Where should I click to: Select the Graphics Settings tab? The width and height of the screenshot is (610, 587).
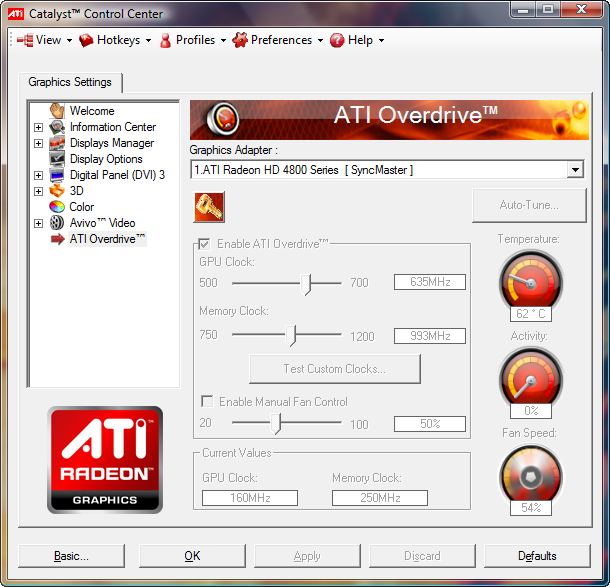(70, 82)
